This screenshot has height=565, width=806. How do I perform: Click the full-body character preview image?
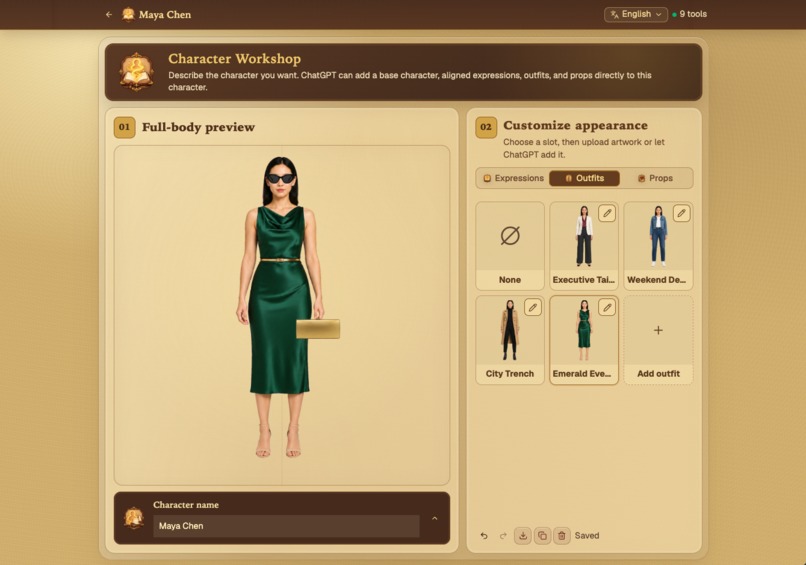pyautogui.click(x=282, y=307)
